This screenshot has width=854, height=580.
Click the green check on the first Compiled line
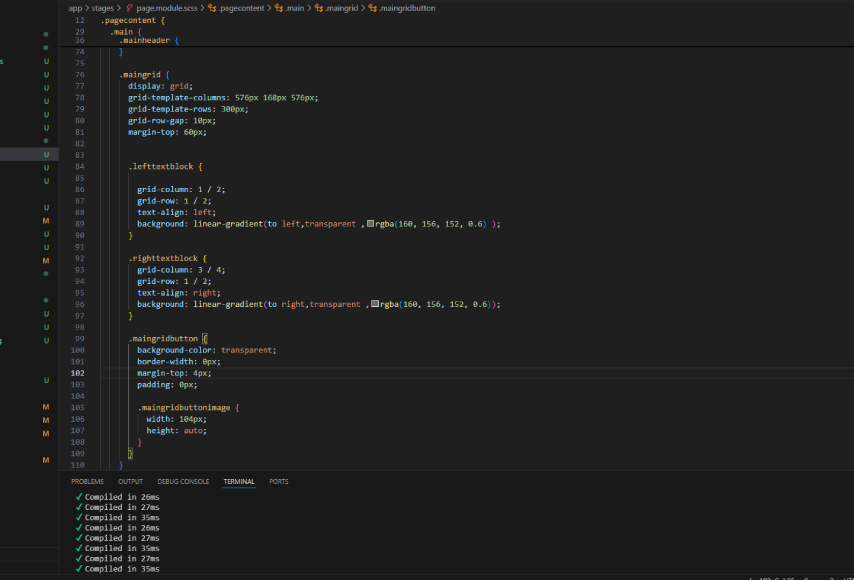(78, 497)
